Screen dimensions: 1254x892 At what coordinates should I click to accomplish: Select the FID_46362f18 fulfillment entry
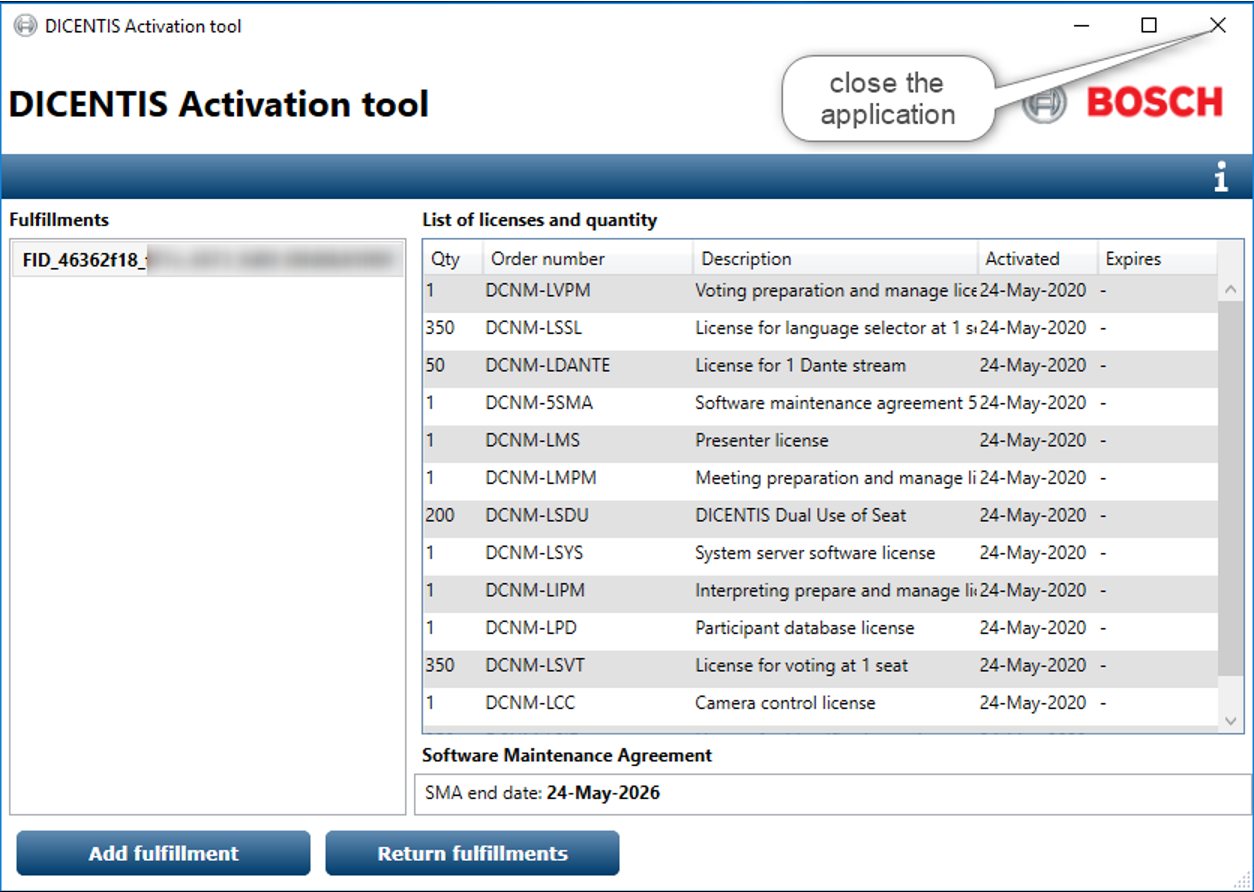[x=207, y=260]
